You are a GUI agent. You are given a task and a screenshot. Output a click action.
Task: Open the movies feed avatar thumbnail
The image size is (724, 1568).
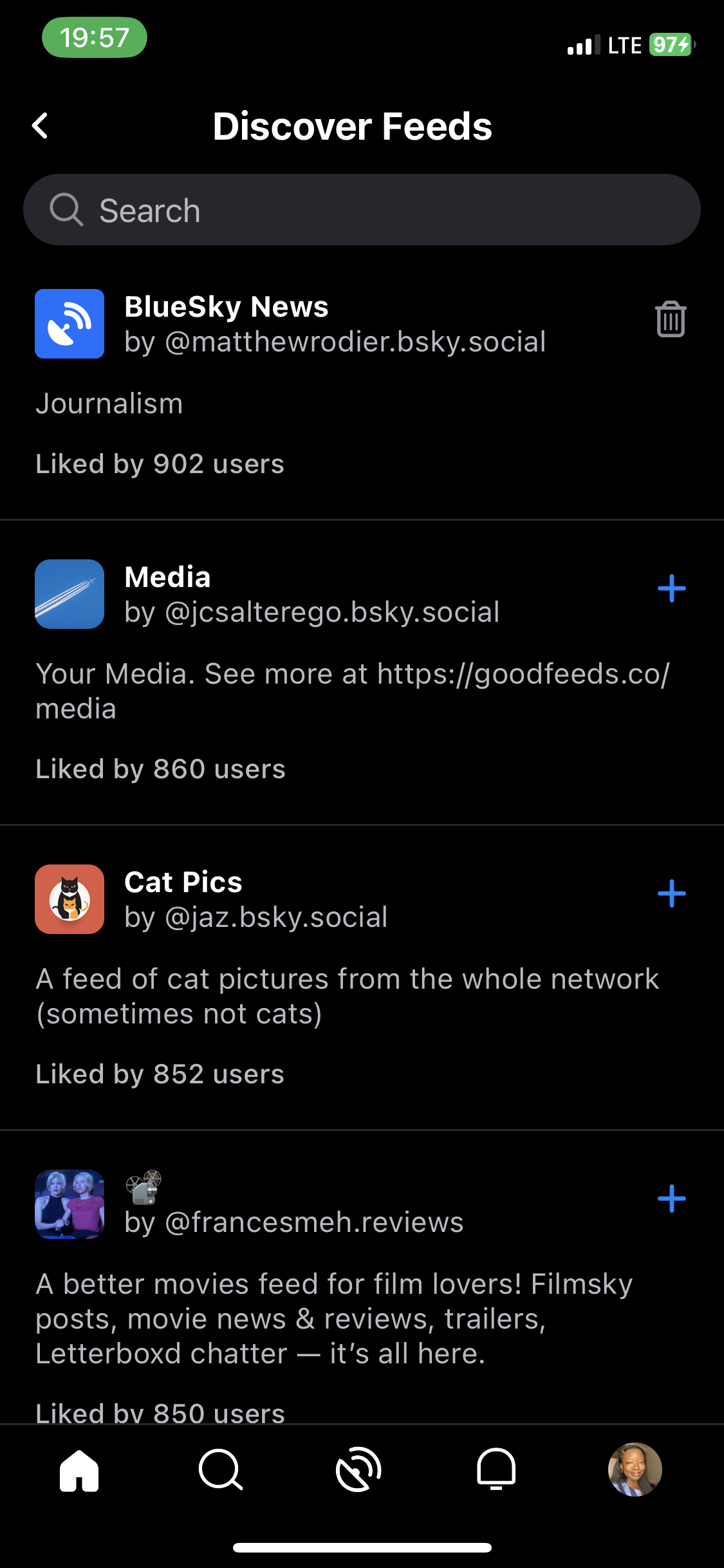(x=70, y=1204)
